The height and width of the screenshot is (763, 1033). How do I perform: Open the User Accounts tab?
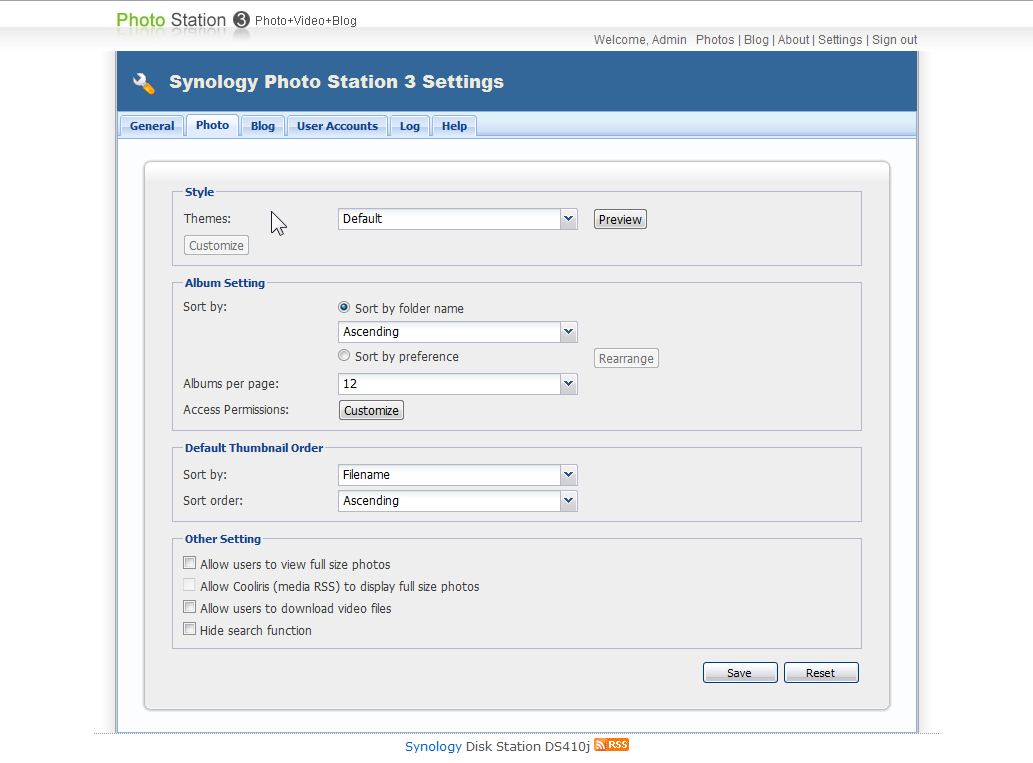[337, 126]
